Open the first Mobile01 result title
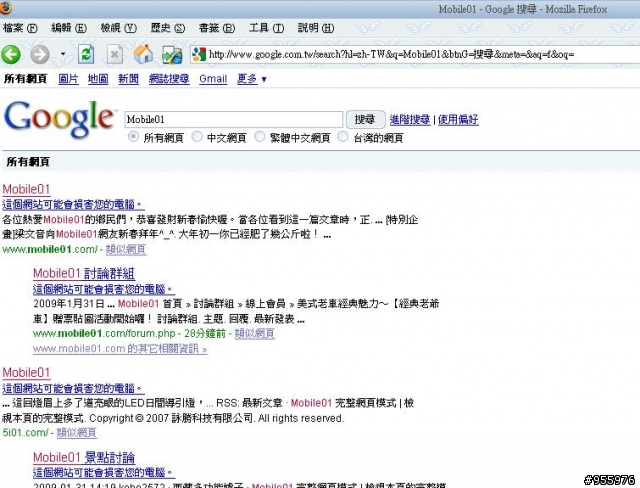This screenshot has width=640, height=488. (26, 189)
